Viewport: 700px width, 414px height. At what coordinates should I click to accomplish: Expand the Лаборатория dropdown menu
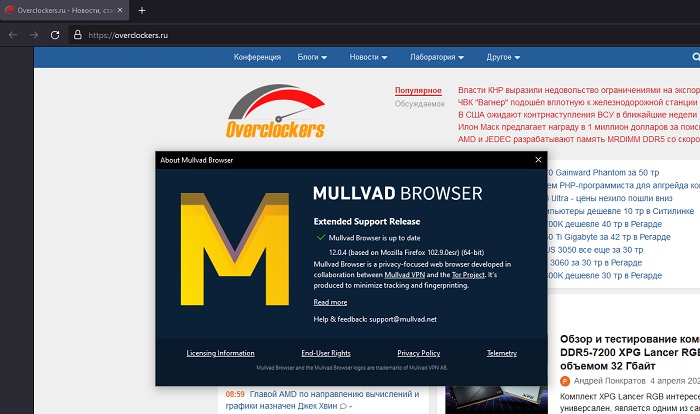tap(437, 57)
